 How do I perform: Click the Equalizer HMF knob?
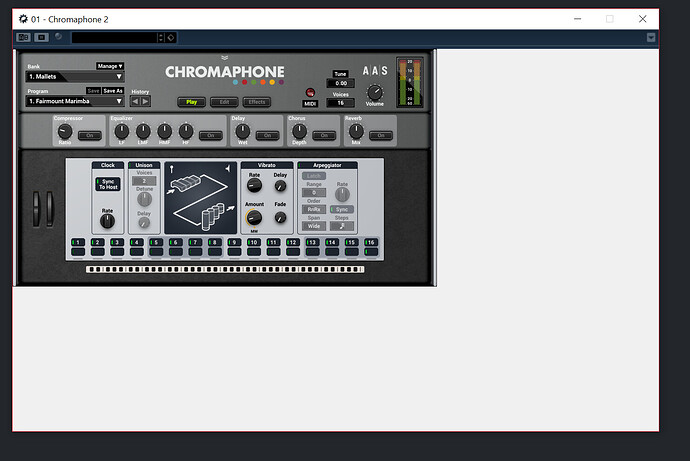click(x=165, y=131)
